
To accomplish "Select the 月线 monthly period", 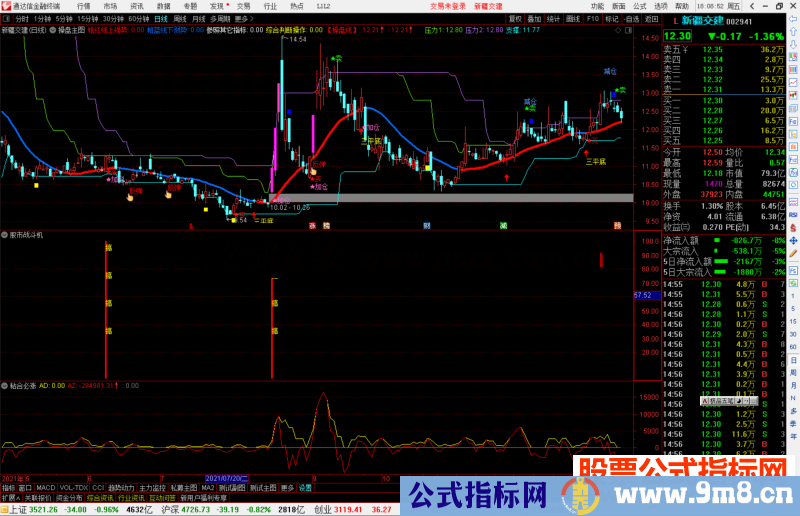I will (198, 19).
